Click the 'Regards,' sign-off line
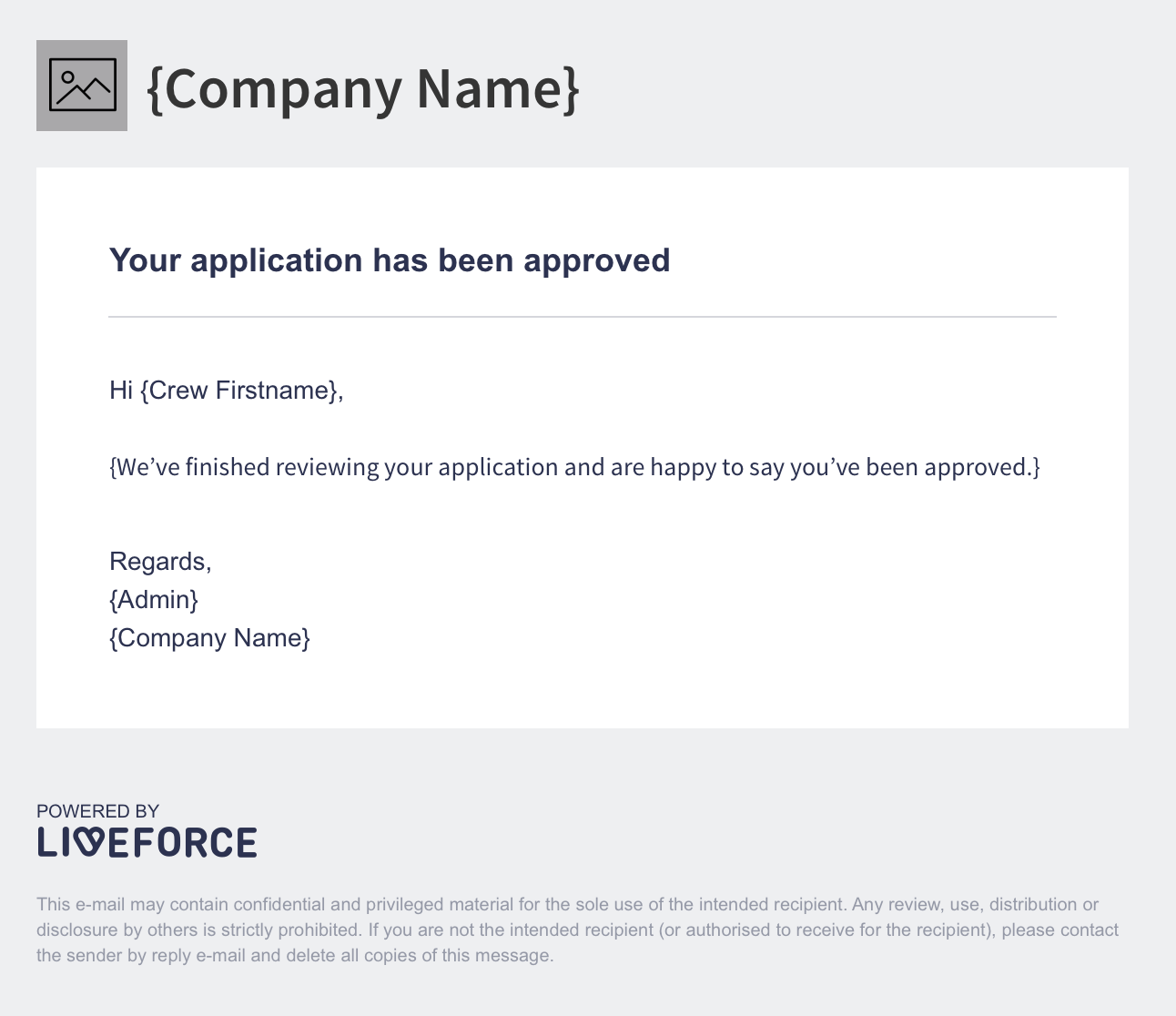This screenshot has height=1016, width=1176. 160,562
